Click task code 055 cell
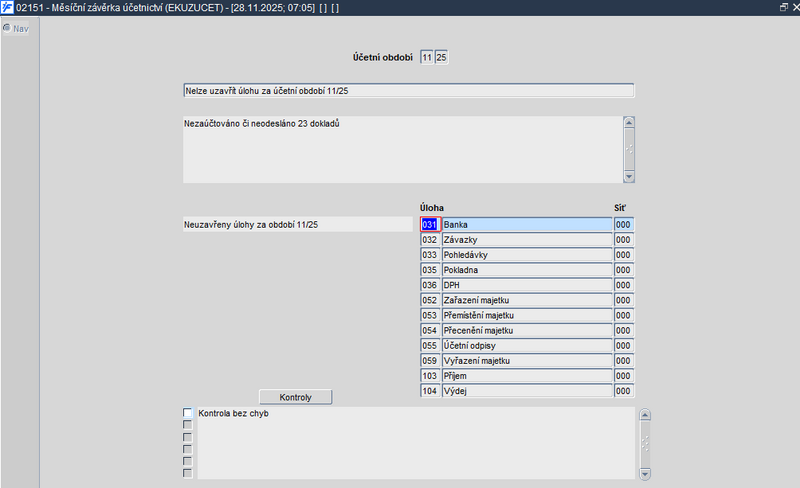This screenshot has height=488, width=800. [430, 346]
